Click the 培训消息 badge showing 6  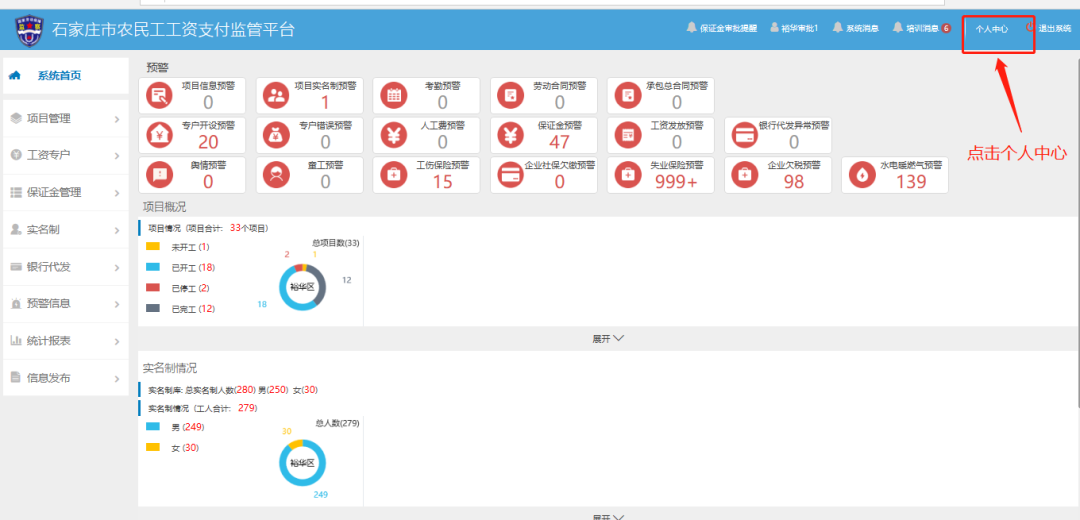point(946,28)
